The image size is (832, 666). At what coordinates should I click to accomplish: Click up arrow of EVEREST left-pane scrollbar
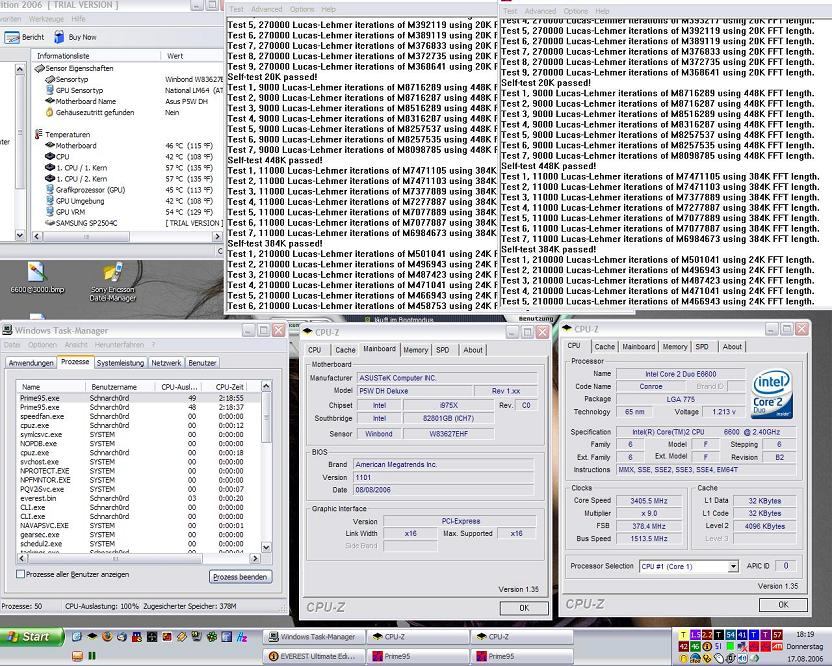20,69
